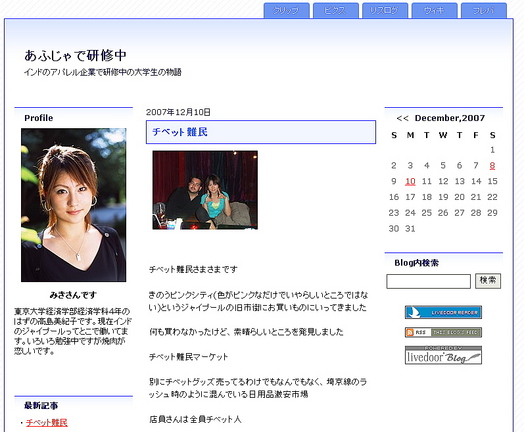Image resolution: width=524 pixels, height=432 pixels.
Task: Open calendar date 10
Action: click(x=410, y=181)
